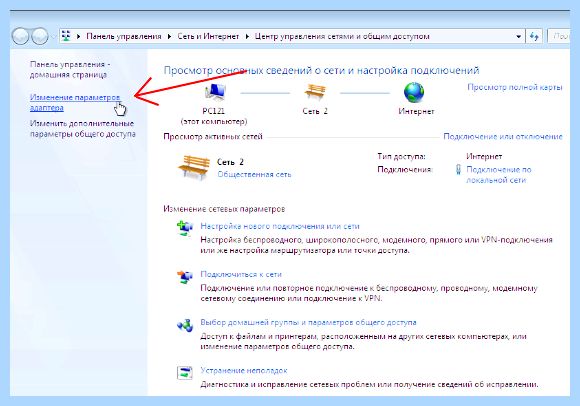Click the PC121 computer icon
The height and width of the screenshot is (406, 580).
point(215,92)
